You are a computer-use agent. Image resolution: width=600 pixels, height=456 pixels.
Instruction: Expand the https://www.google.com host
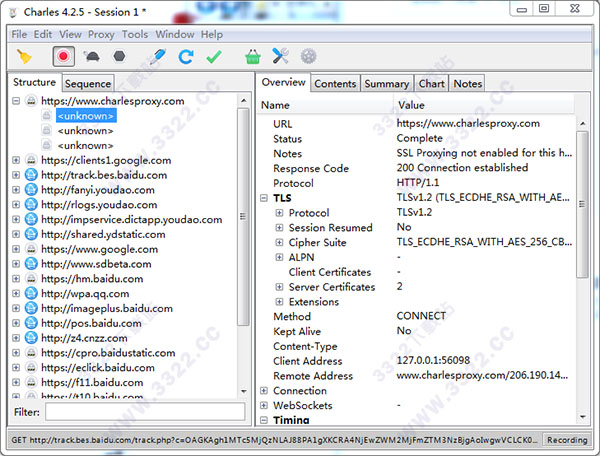(16, 249)
